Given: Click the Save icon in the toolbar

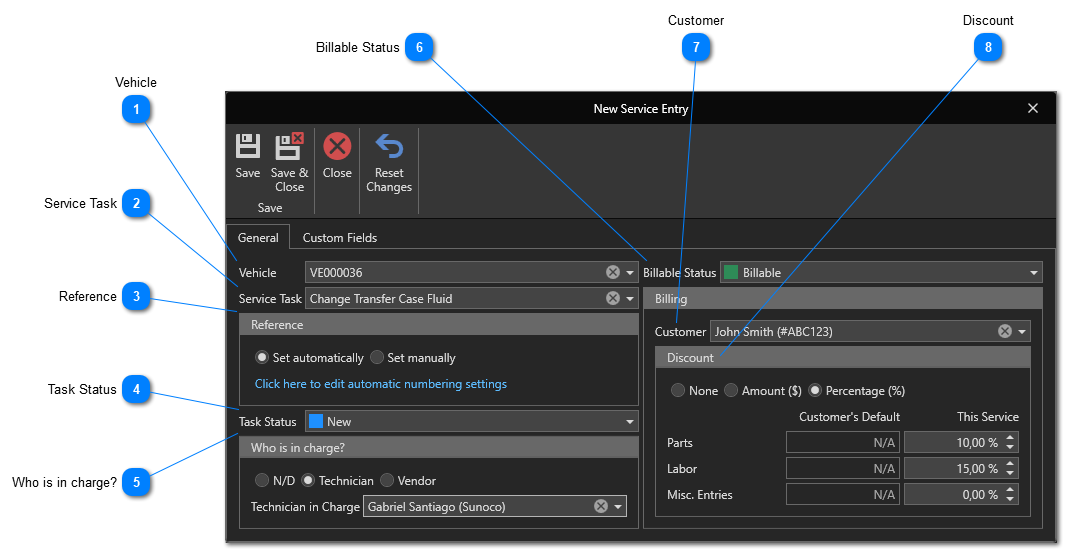Looking at the screenshot, I should click(247, 147).
